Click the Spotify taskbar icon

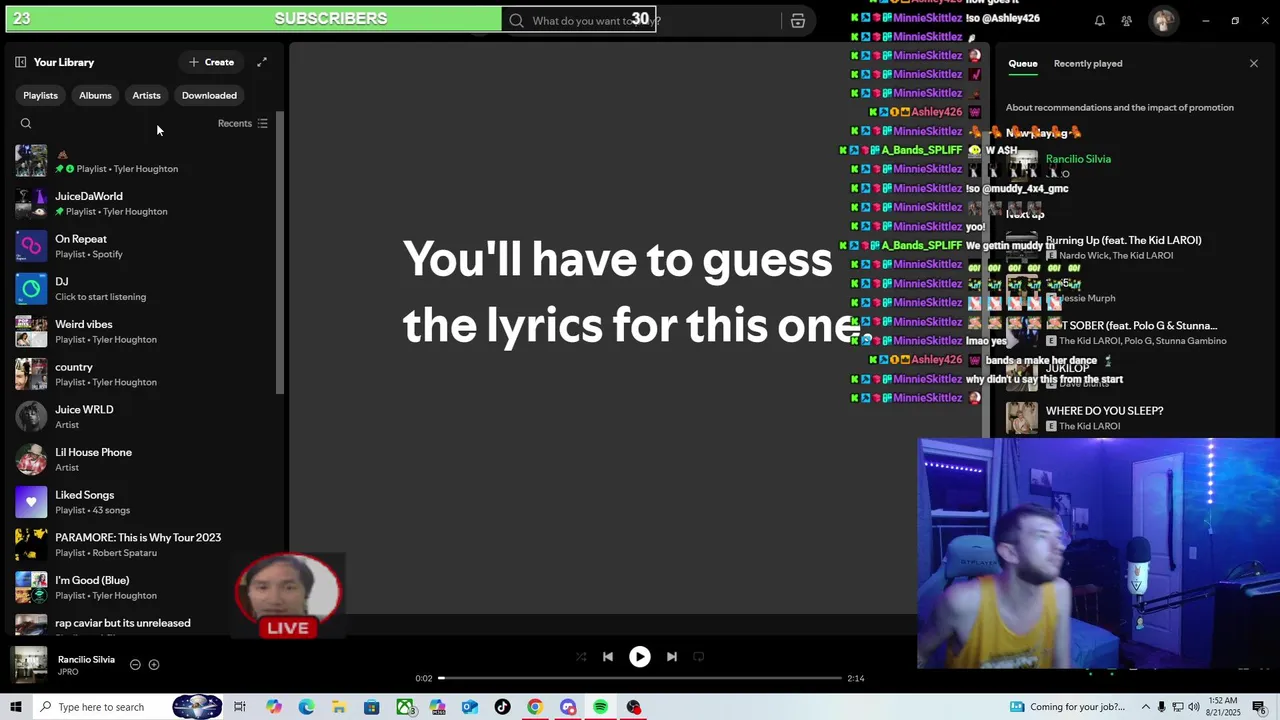coord(600,707)
